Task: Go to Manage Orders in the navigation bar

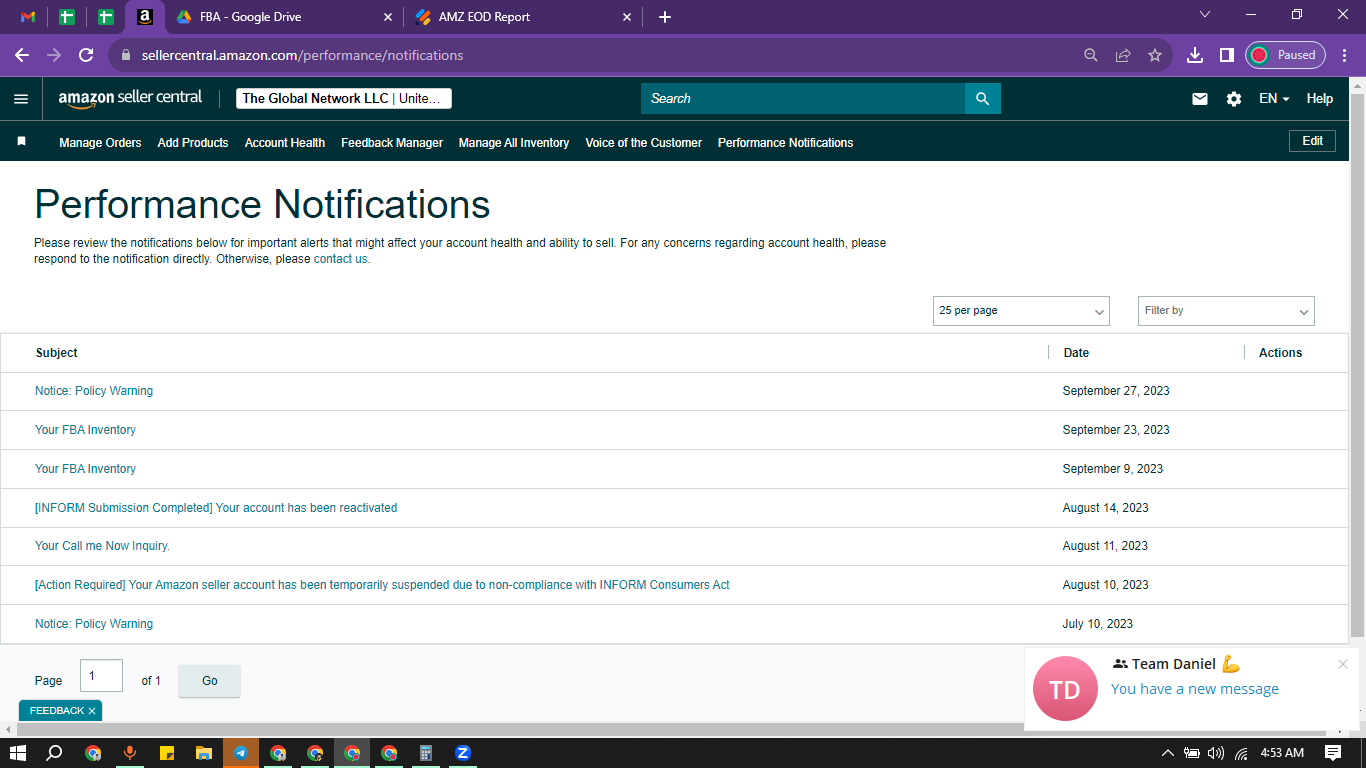Action: click(100, 143)
